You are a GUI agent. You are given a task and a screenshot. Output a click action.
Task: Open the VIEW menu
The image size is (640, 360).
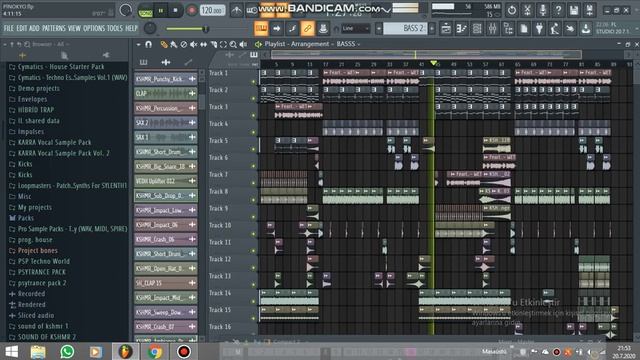point(74,28)
